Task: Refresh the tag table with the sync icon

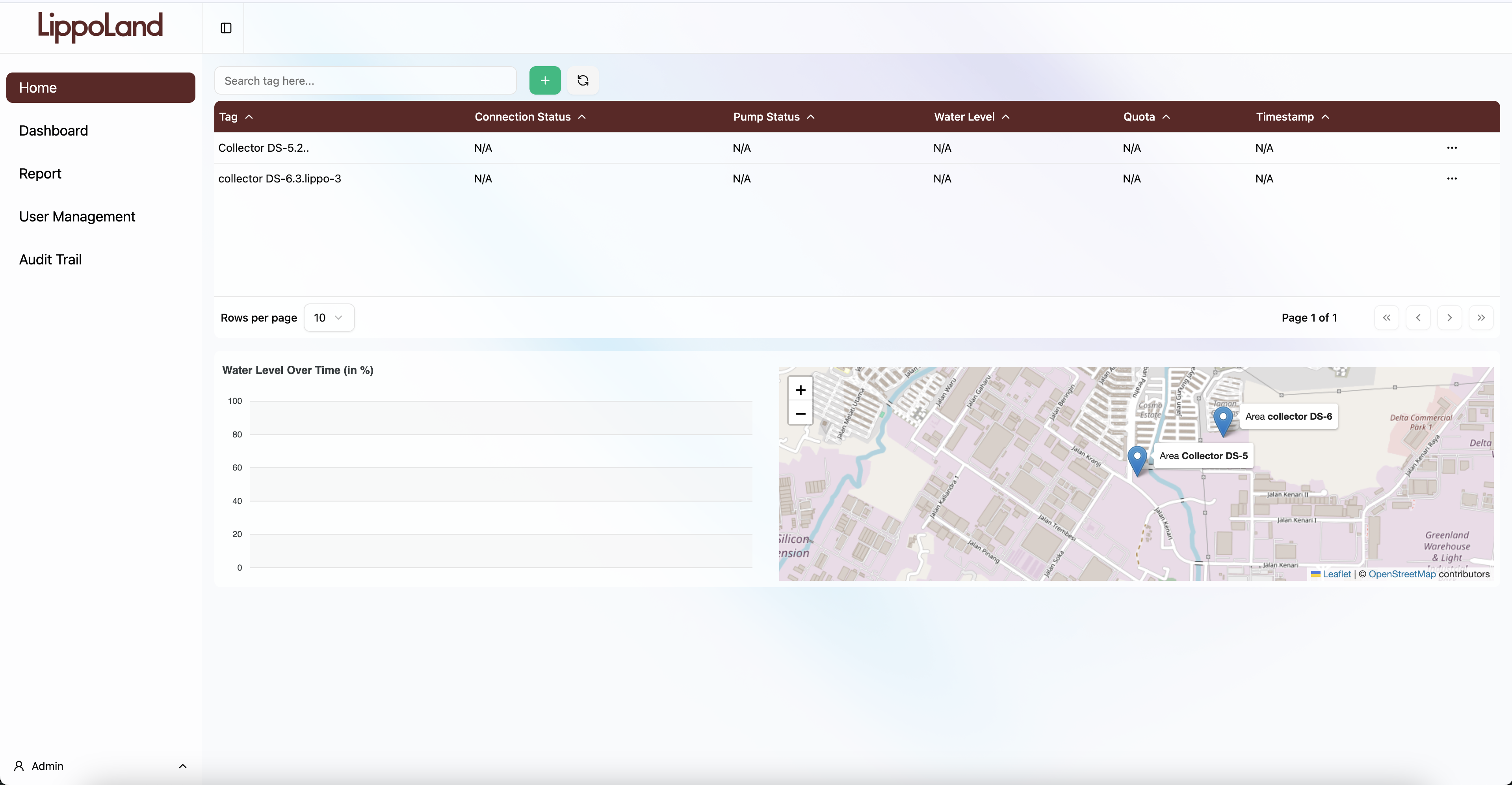Action: point(583,80)
